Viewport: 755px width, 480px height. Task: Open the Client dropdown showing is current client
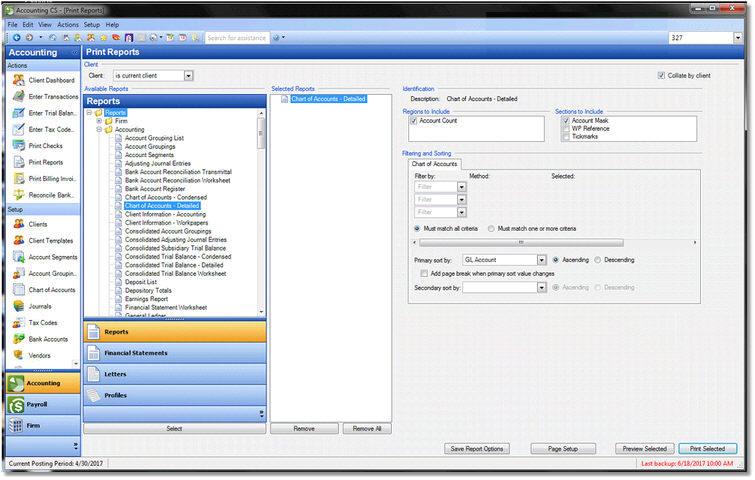click(188, 76)
